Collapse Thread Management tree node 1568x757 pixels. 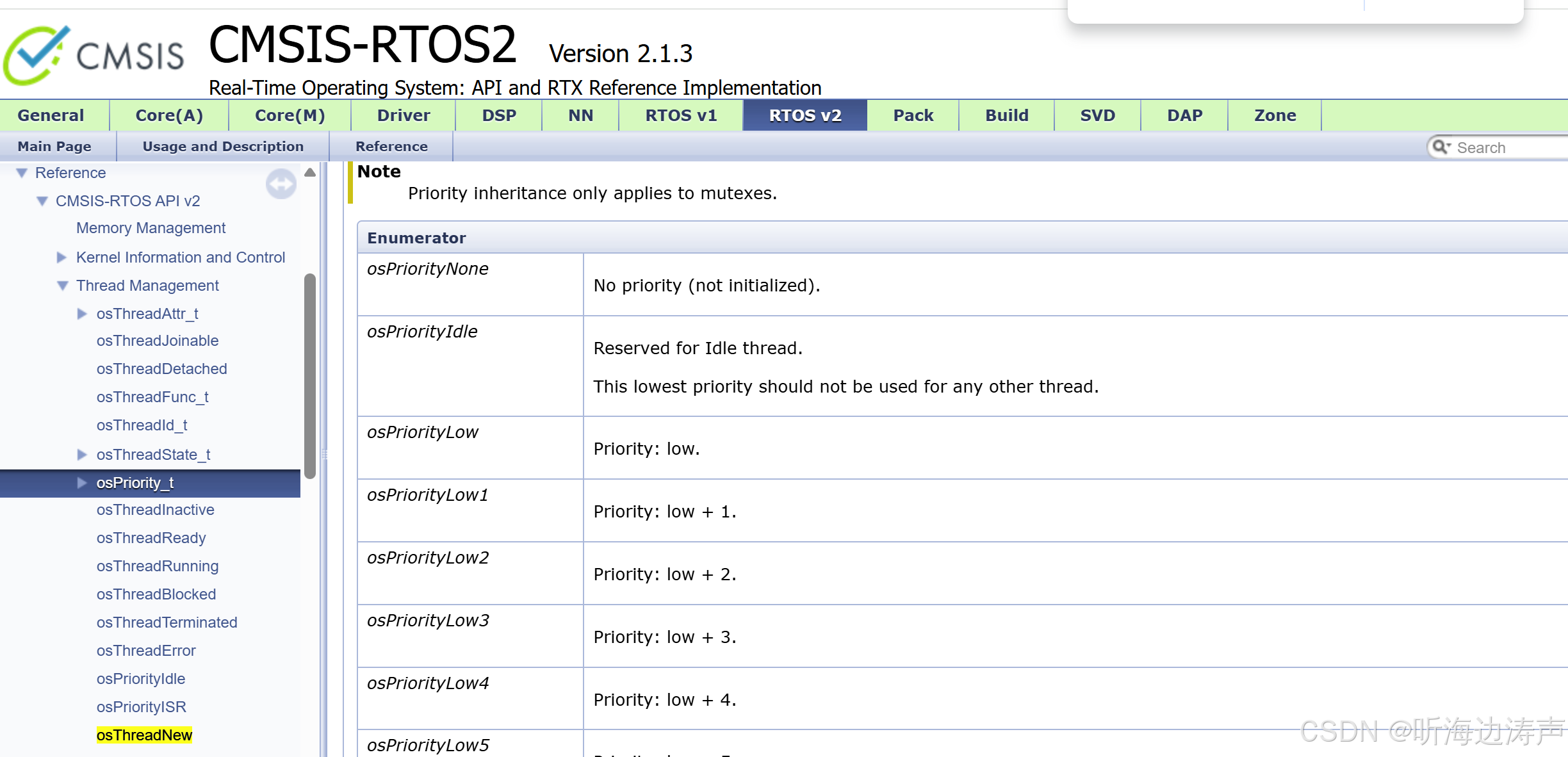point(63,286)
